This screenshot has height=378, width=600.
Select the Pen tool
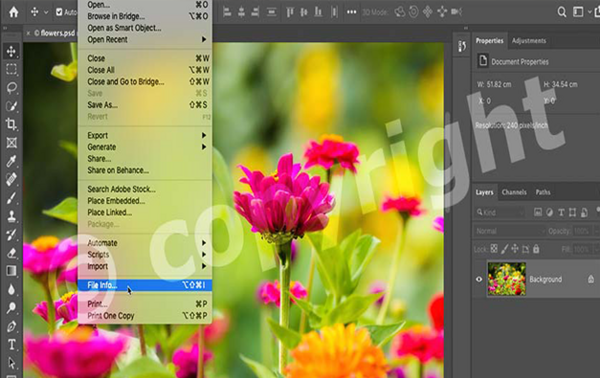click(11, 326)
